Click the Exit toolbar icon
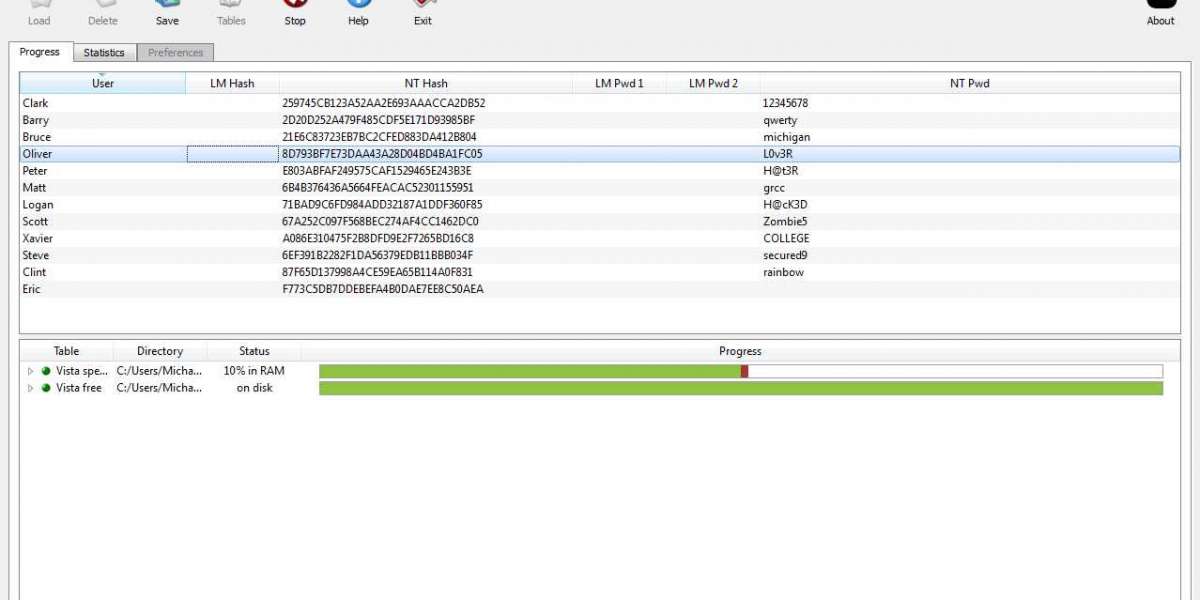Screen dimensions: 1200x600 (x=423, y=8)
